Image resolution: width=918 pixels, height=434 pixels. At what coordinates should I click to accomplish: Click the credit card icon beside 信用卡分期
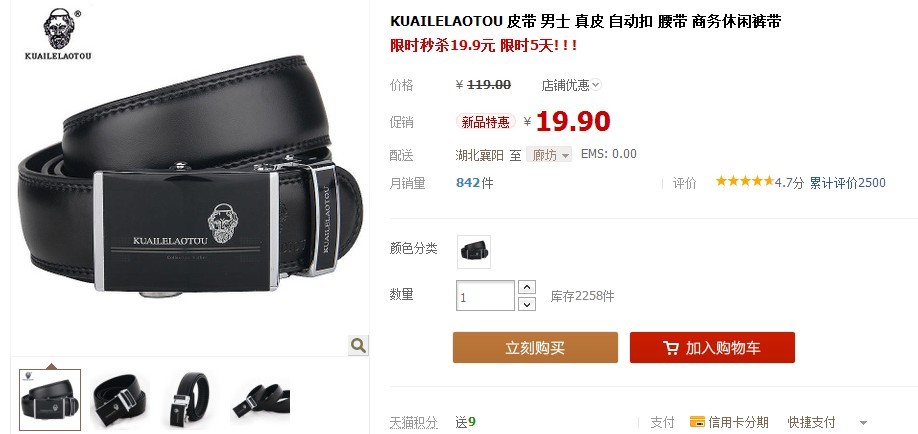tap(697, 422)
